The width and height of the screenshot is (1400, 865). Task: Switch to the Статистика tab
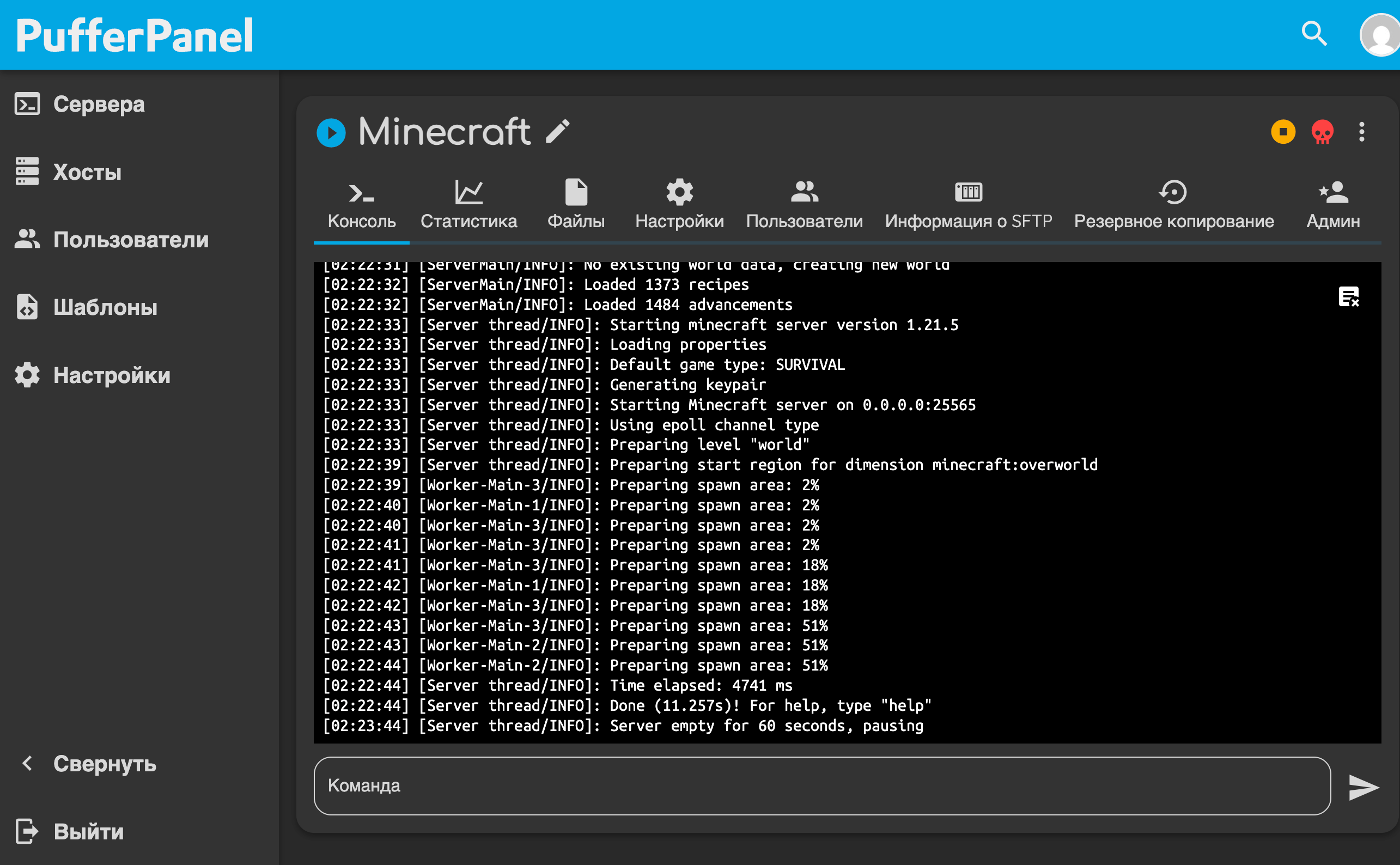tap(468, 206)
